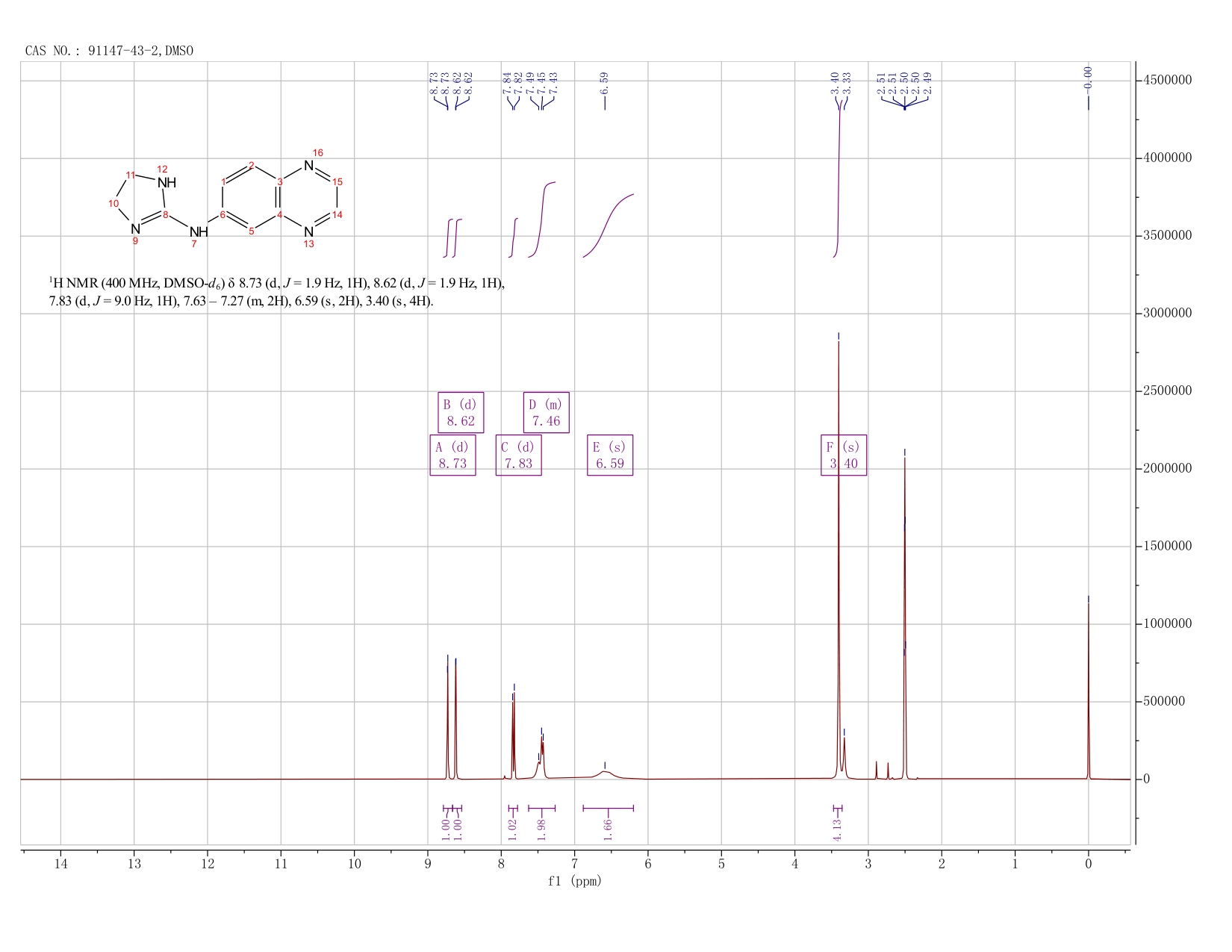Click the x-axis tick label 14
Image resolution: width=1232 pixels, height=952 pixels.
(x=60, y=864)
